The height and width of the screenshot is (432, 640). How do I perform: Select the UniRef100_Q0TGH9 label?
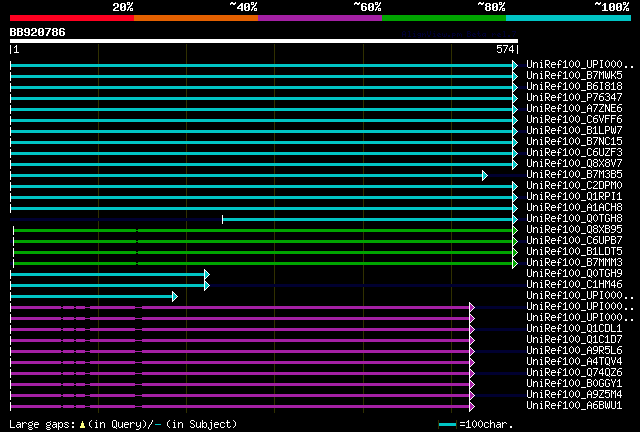pyautogui.click(x=574, y=274)
